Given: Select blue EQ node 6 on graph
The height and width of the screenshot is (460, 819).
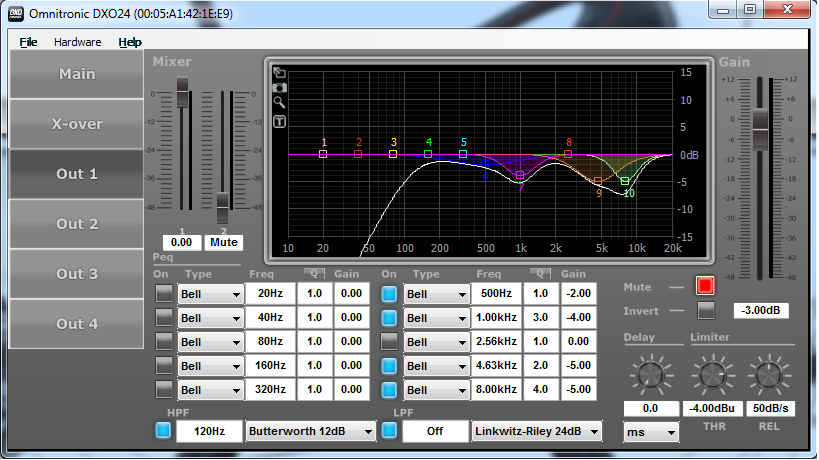Looking at the screenshot, I should tap(485, 164).
